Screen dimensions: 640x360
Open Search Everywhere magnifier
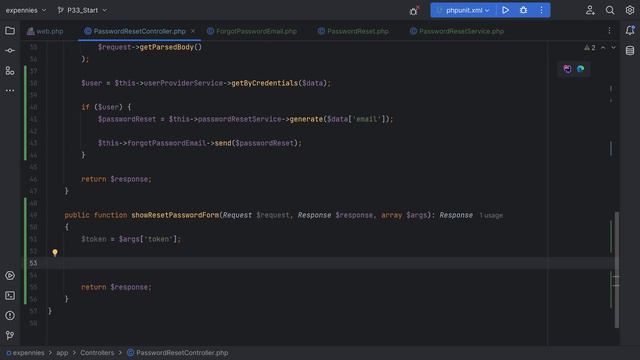click(610, 10)
